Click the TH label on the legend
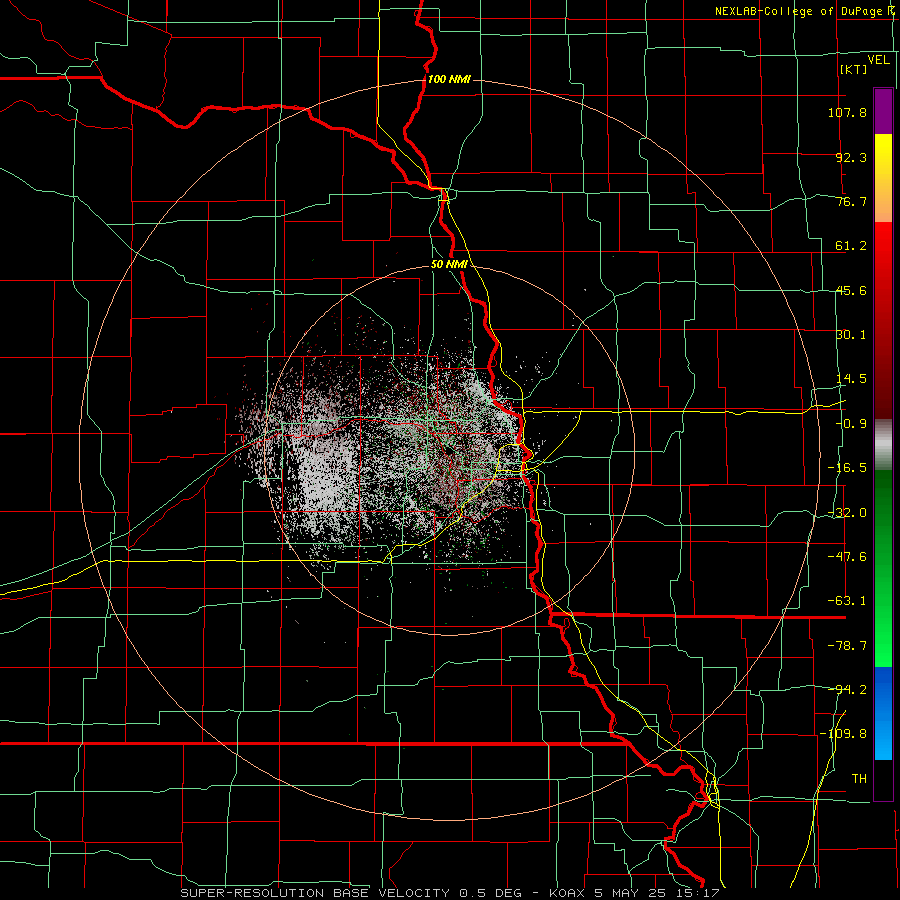900x900 pixels. 859,778
